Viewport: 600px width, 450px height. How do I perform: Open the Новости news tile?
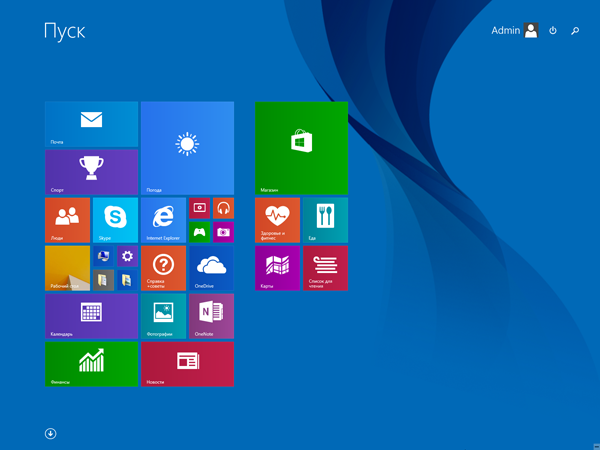click(188, 364)
